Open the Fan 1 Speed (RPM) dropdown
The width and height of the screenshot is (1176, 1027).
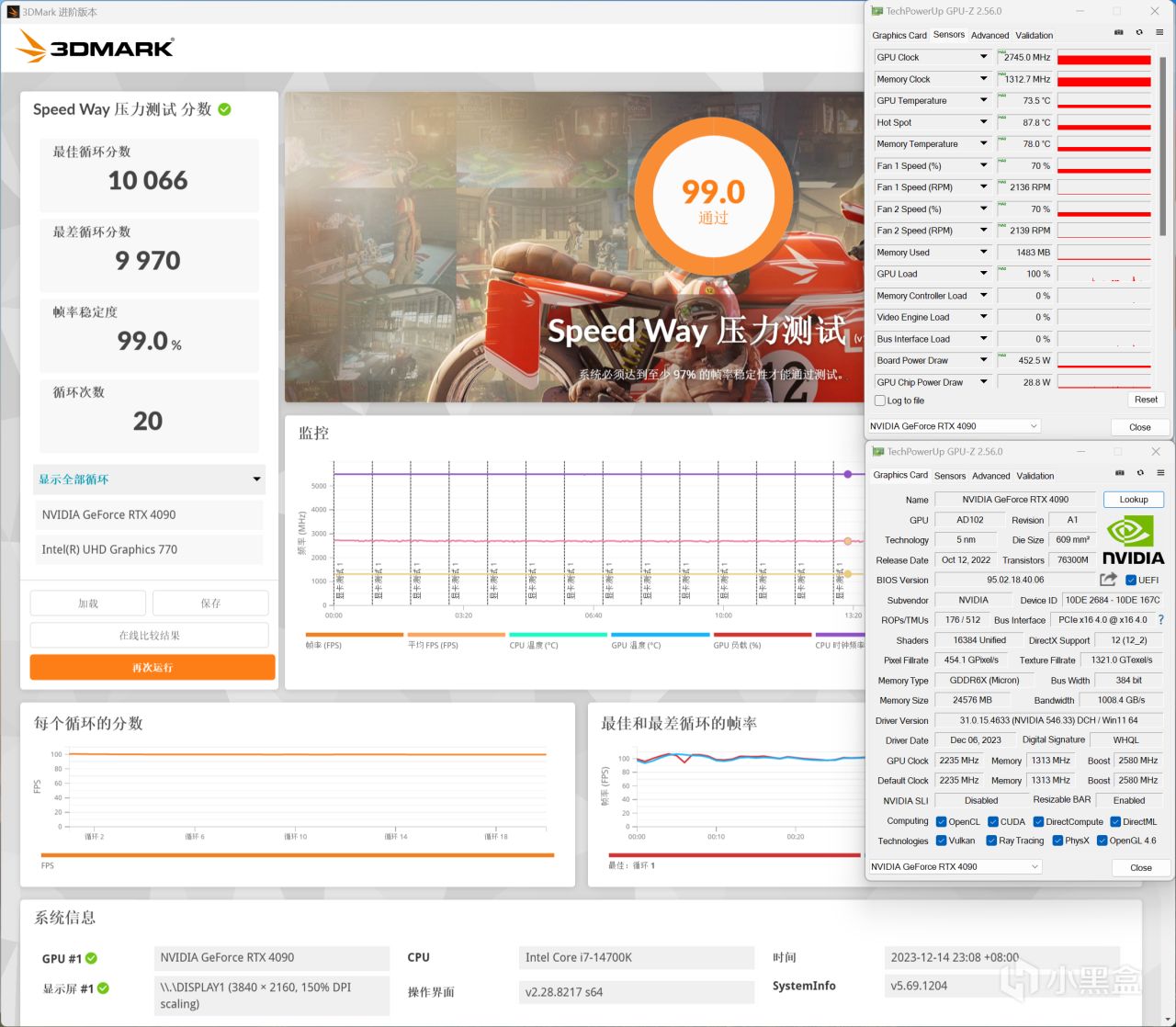click(x=983, y=187)
